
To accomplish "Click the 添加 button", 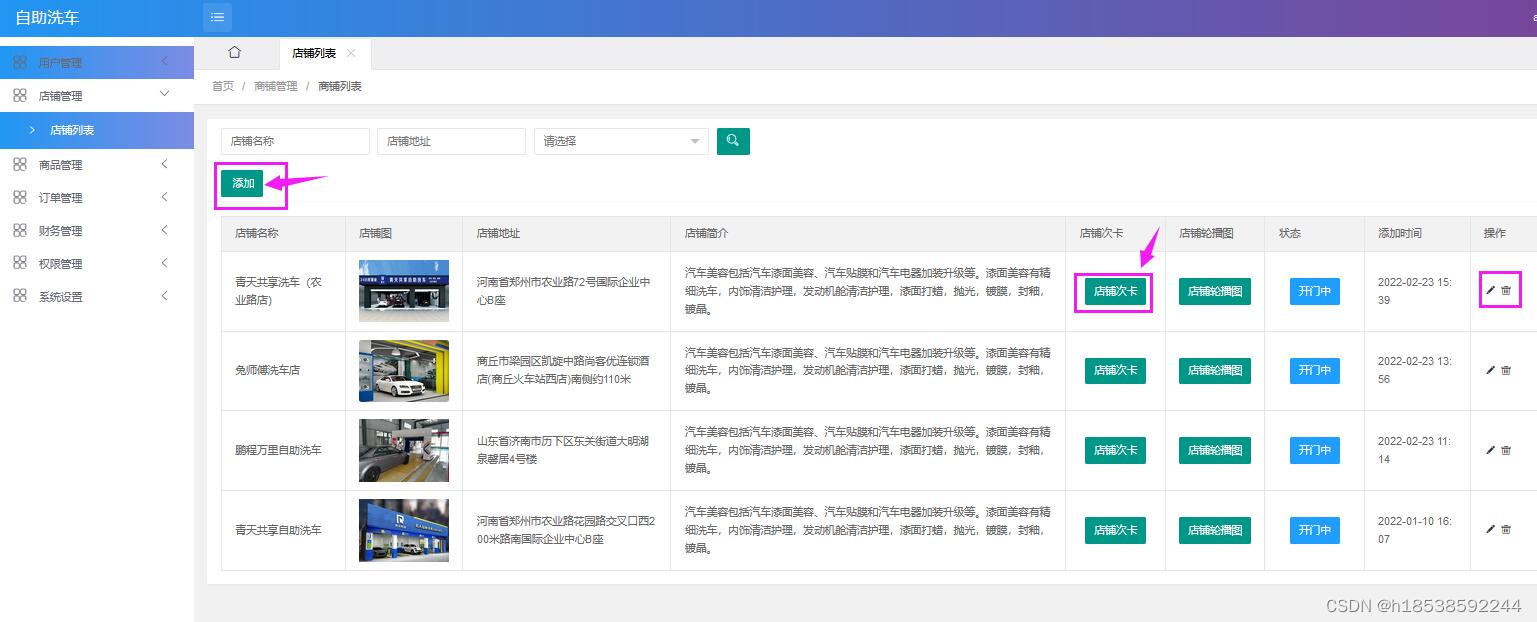I will [x=243, y=183].
